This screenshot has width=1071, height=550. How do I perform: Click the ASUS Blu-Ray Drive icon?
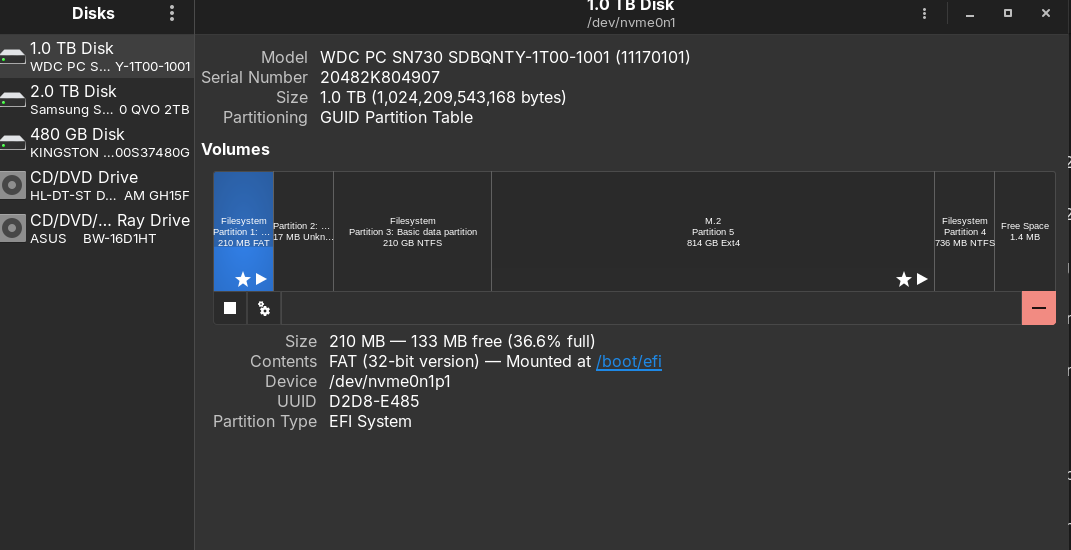(x=13, y=229)
